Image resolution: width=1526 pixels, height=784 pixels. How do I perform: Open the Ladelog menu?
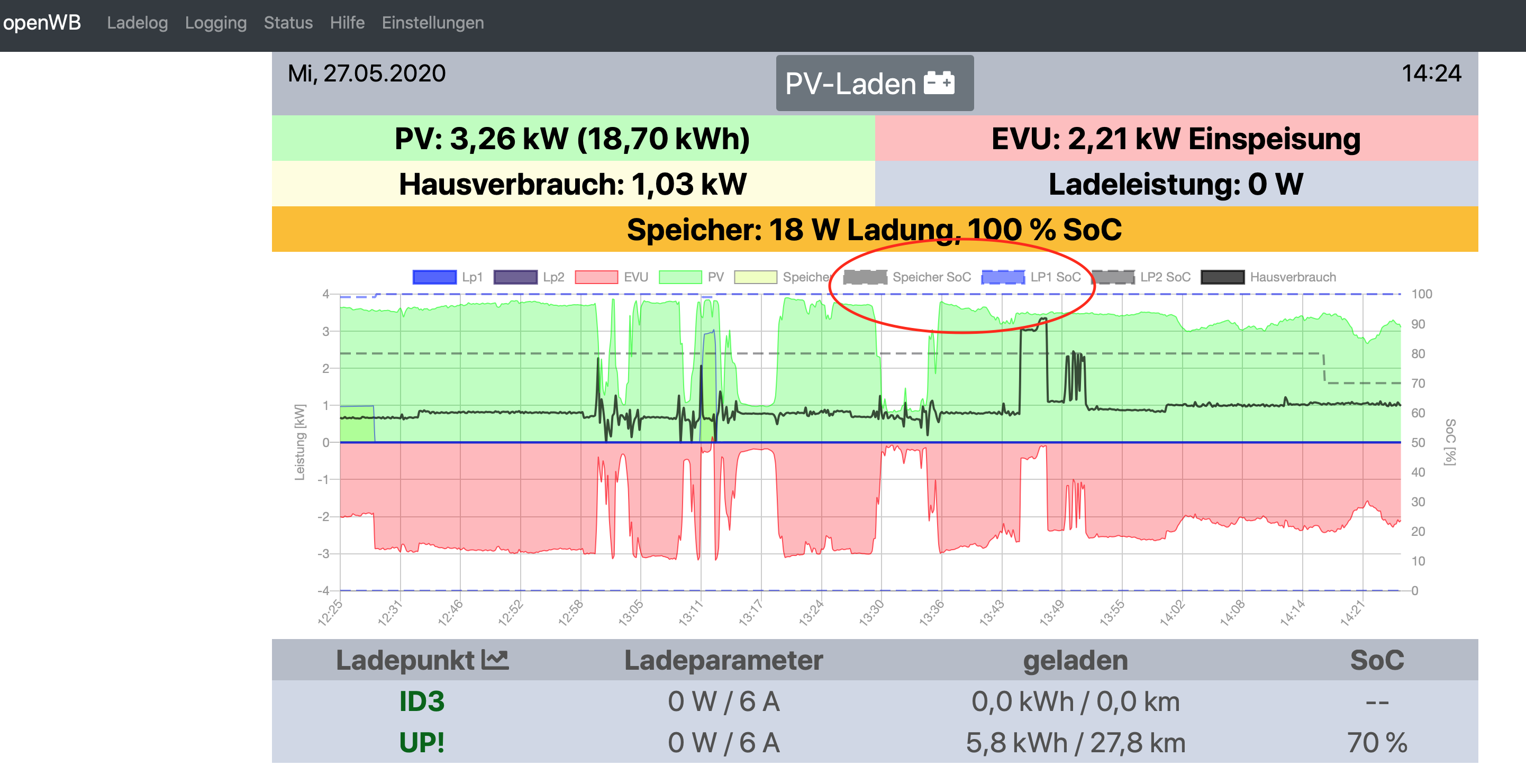(x=138, y=23)
